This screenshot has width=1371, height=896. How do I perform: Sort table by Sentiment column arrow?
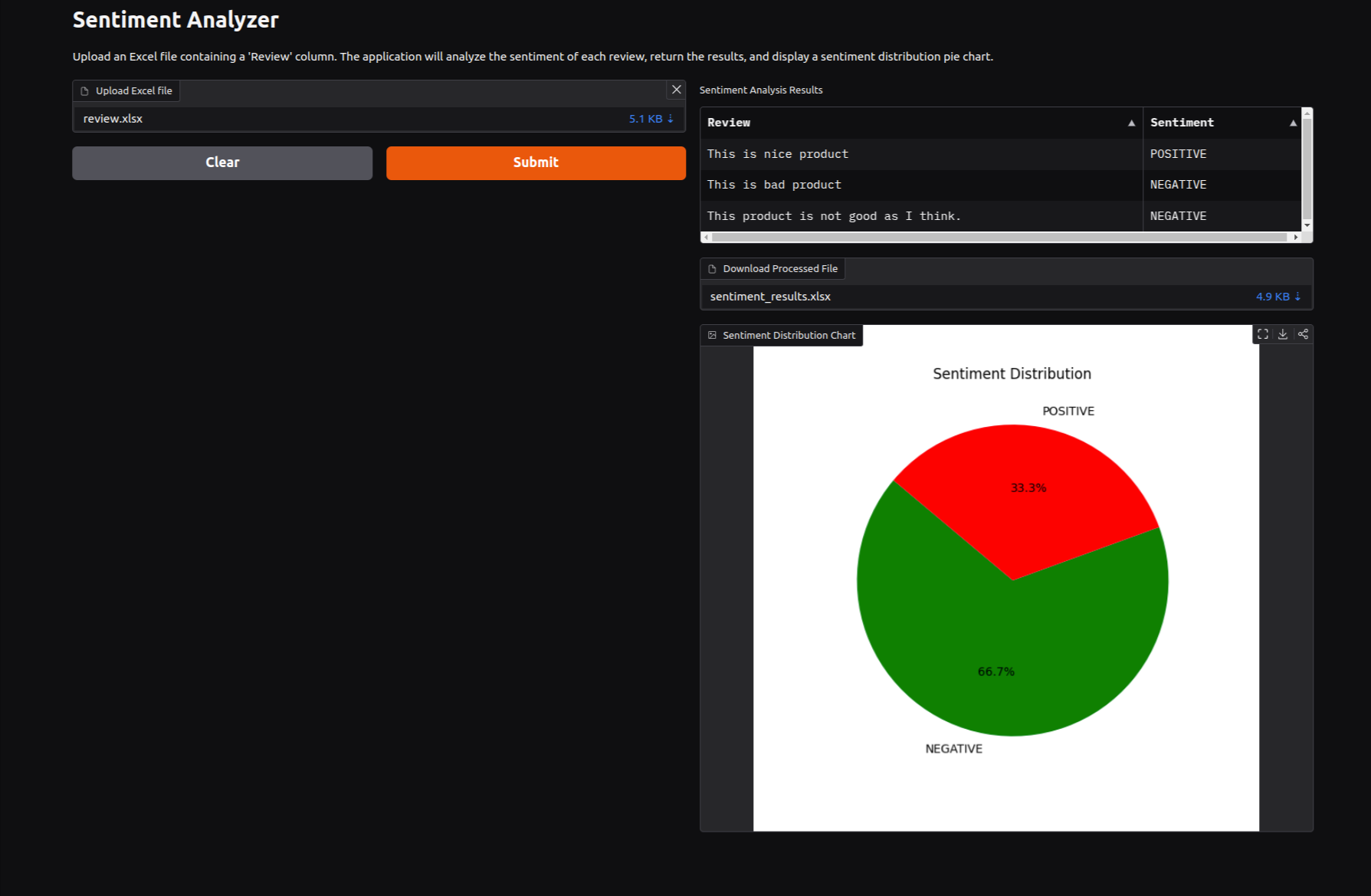click(x=1293, y=123)
